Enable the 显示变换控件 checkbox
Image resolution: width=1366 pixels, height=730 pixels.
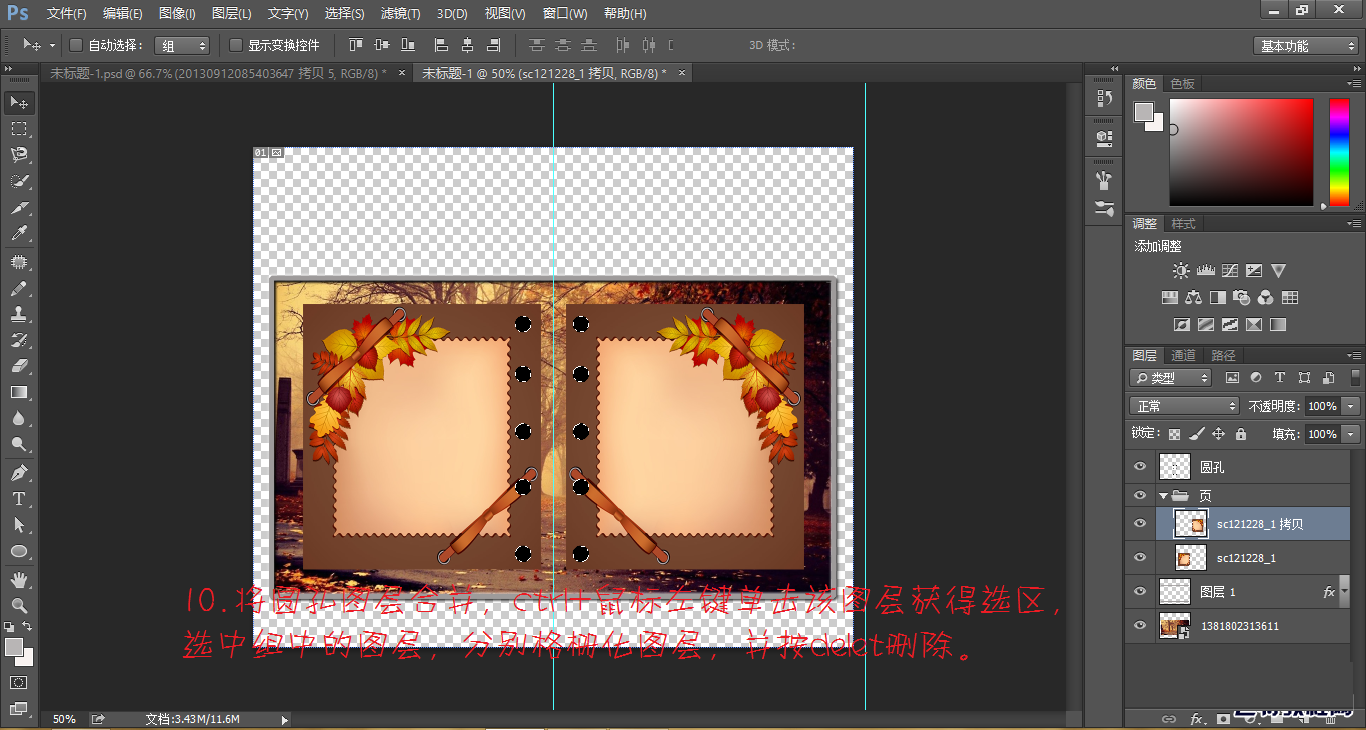[236, 45]
